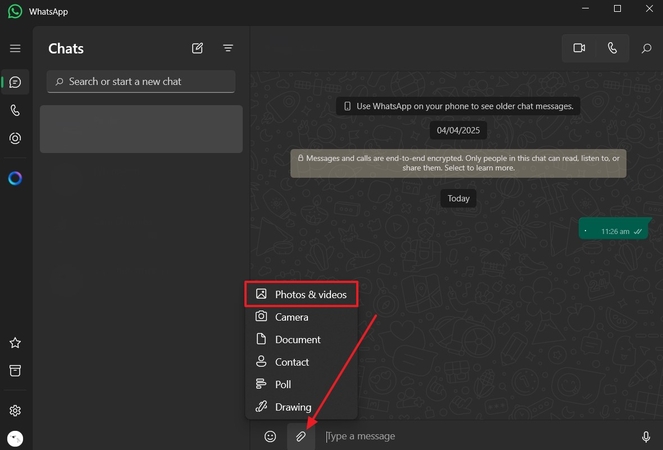This screenshot has width=663, height=450.
Task: Open the chat filter icon
Action: click(x=228, y=48)
